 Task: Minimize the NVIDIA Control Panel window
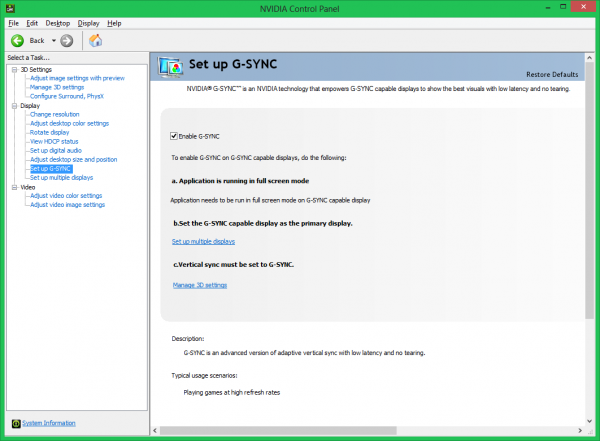tap(548, 7)
